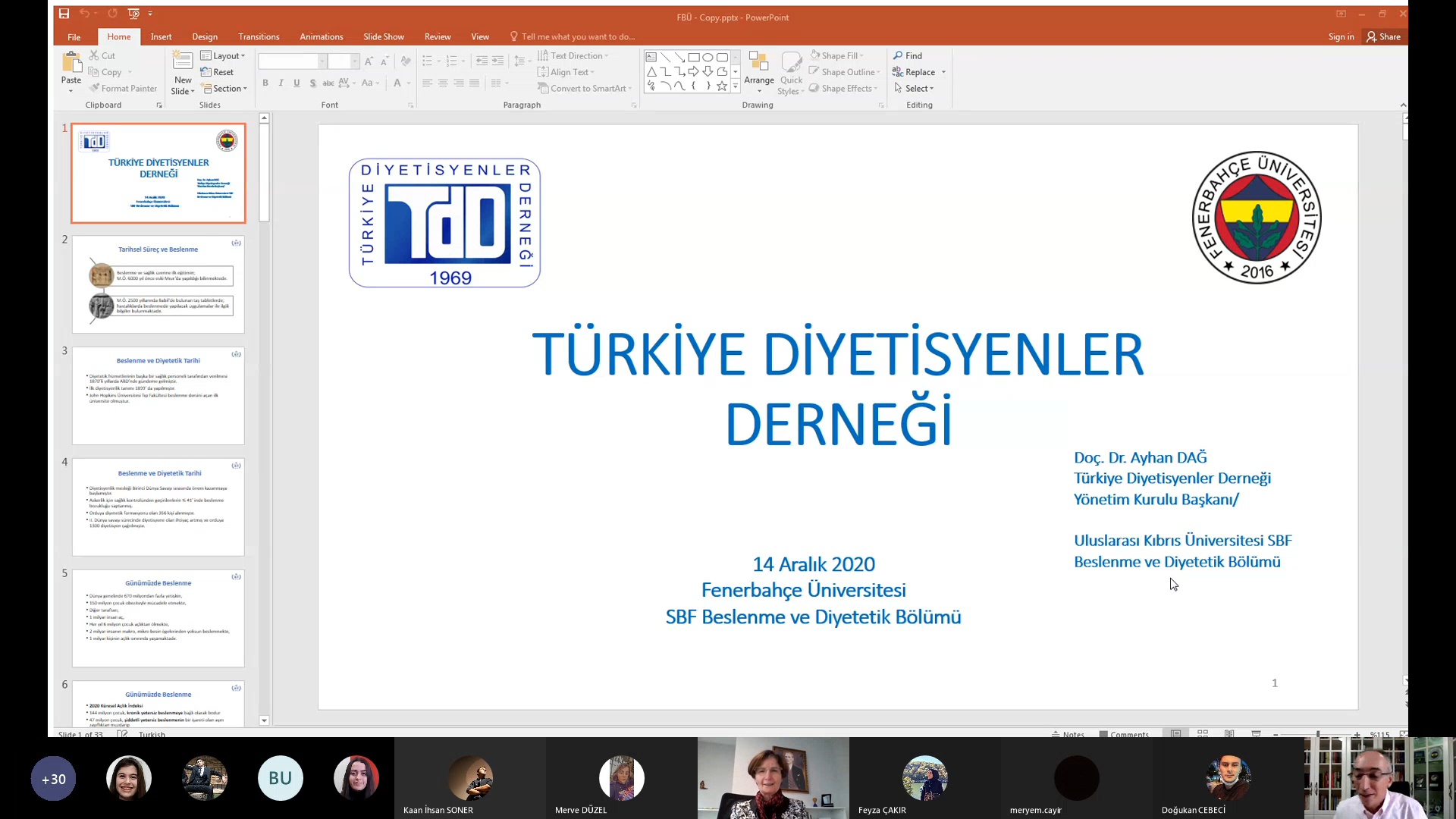
Task: Open the Insert ribbon tab
Action: [x=161, y=36]
